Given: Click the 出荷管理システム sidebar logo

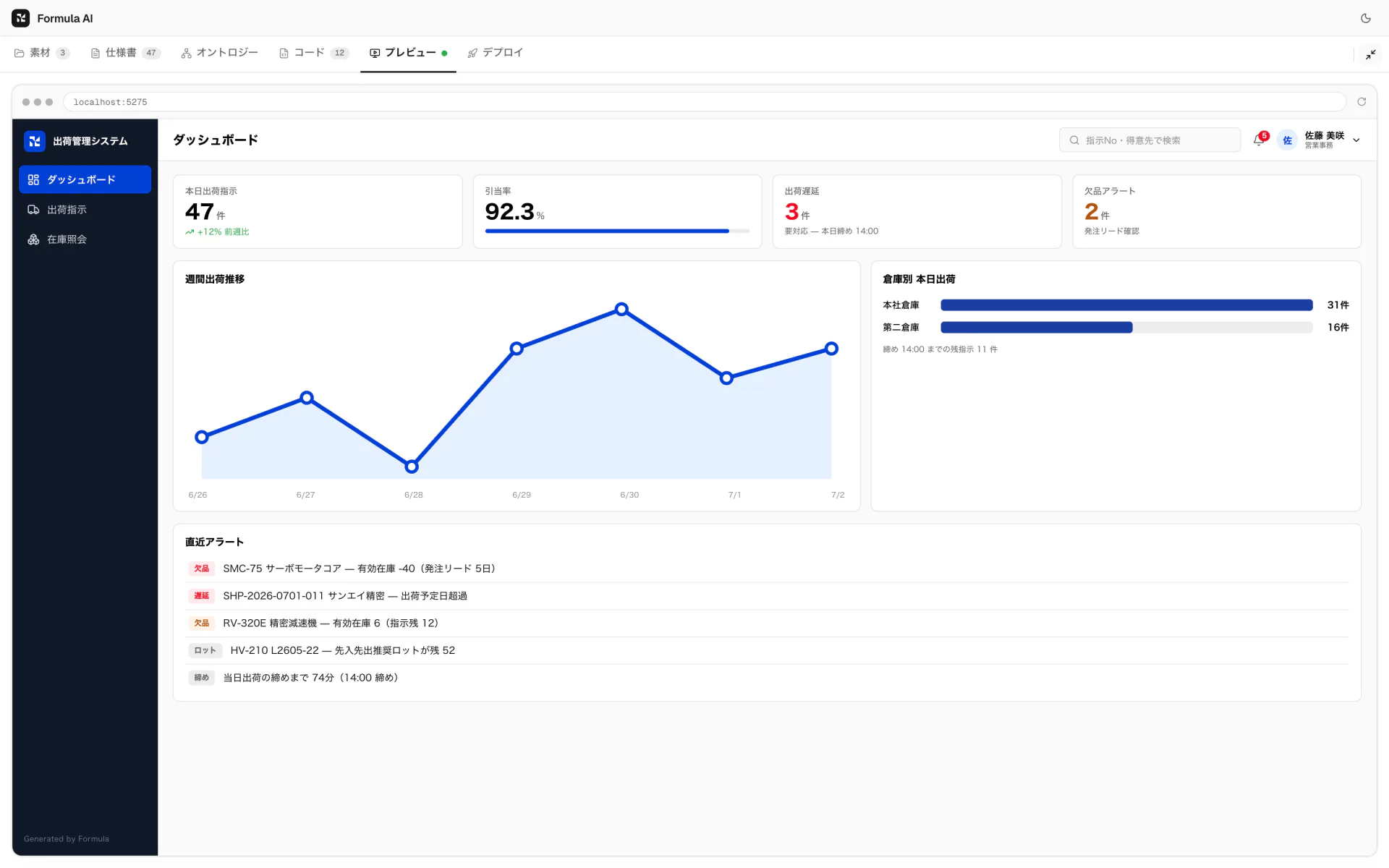Looking at the screenshot, I should pyautogui.click(x=35, y=141).
